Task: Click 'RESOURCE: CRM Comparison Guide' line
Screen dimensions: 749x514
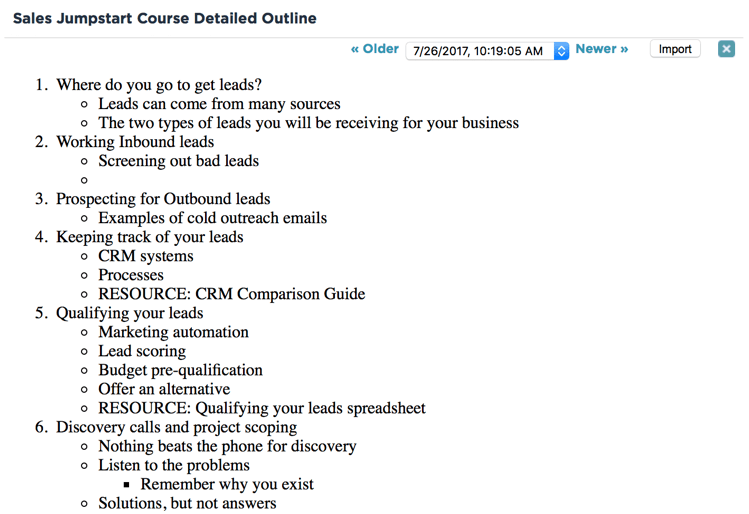Action: pyautogui.click(x=232, y=294)
